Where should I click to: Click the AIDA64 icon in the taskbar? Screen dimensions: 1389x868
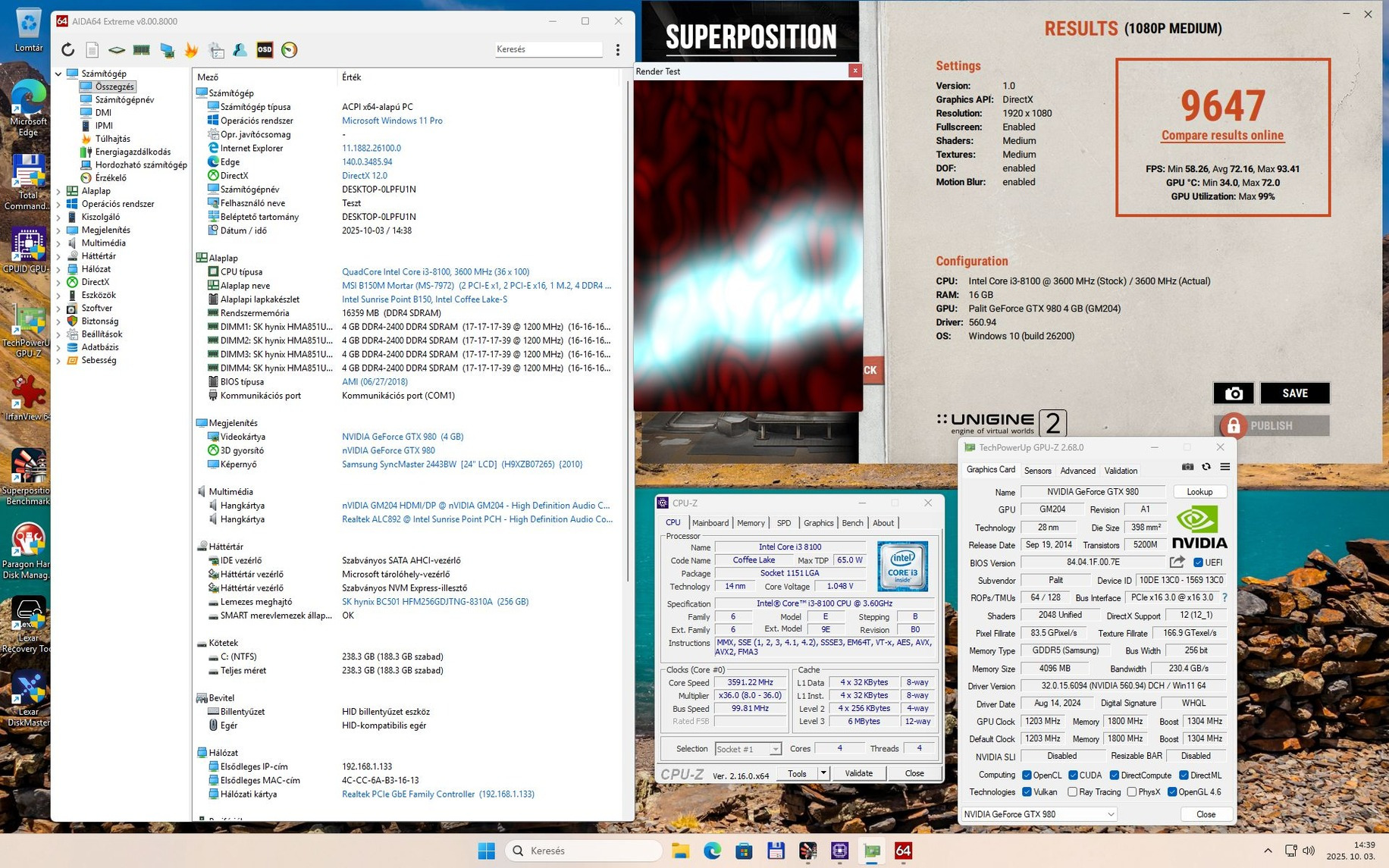(x=903, y=851)
